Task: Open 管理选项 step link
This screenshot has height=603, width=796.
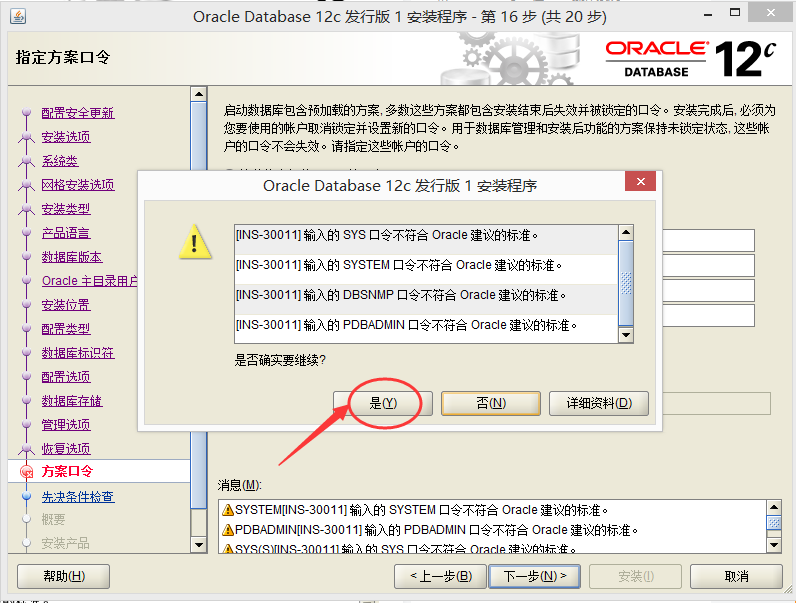Action: pos(66,425)
